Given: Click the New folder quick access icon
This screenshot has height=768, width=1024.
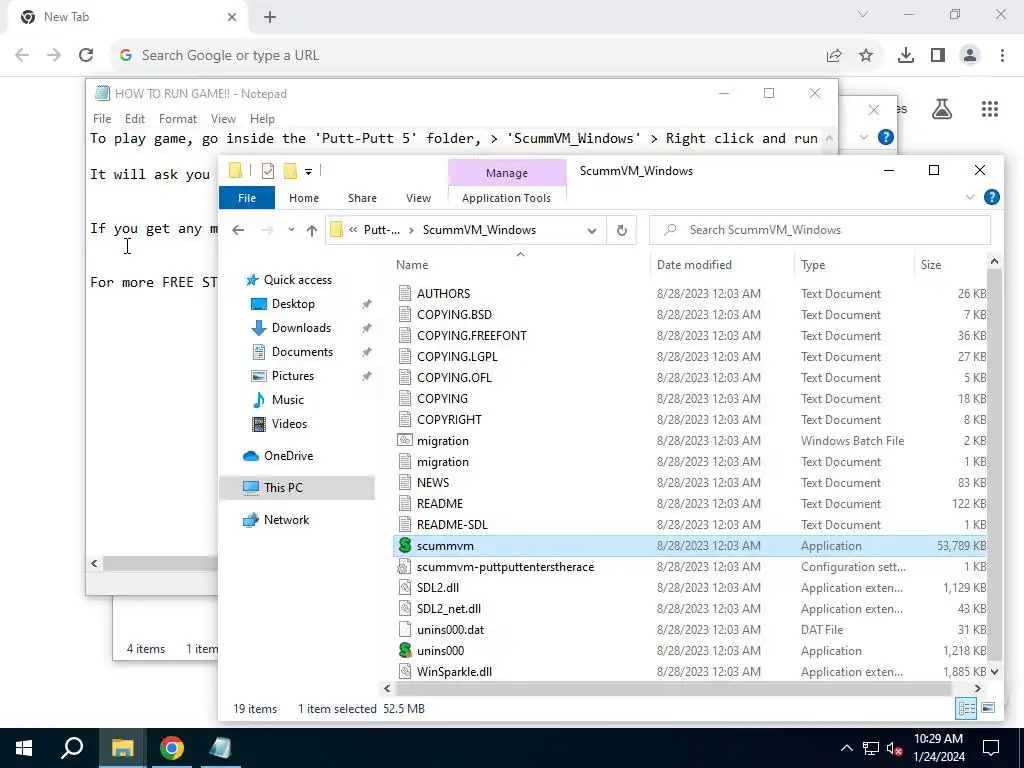Looking at the screenshot, I should (290, 171).
